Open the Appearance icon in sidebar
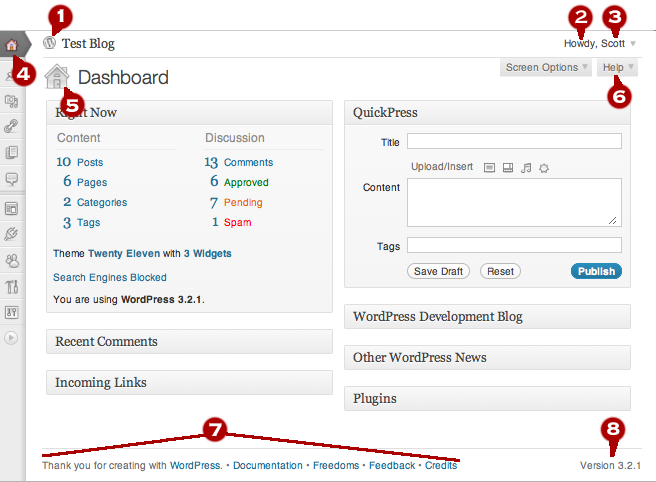The width and height of the screenshot is (656, 482). pos(11,208)
